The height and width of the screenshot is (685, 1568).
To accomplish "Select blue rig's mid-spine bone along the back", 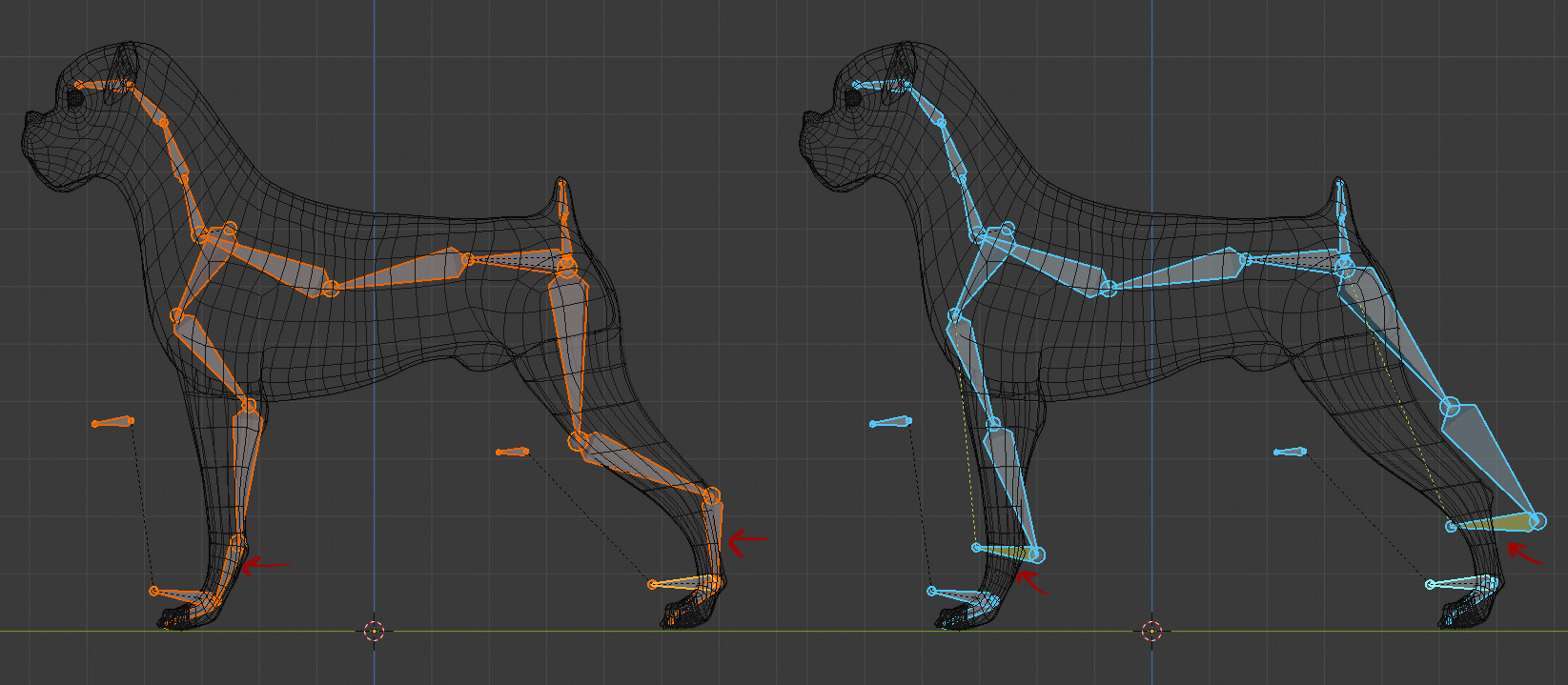I will (1181, 270).
